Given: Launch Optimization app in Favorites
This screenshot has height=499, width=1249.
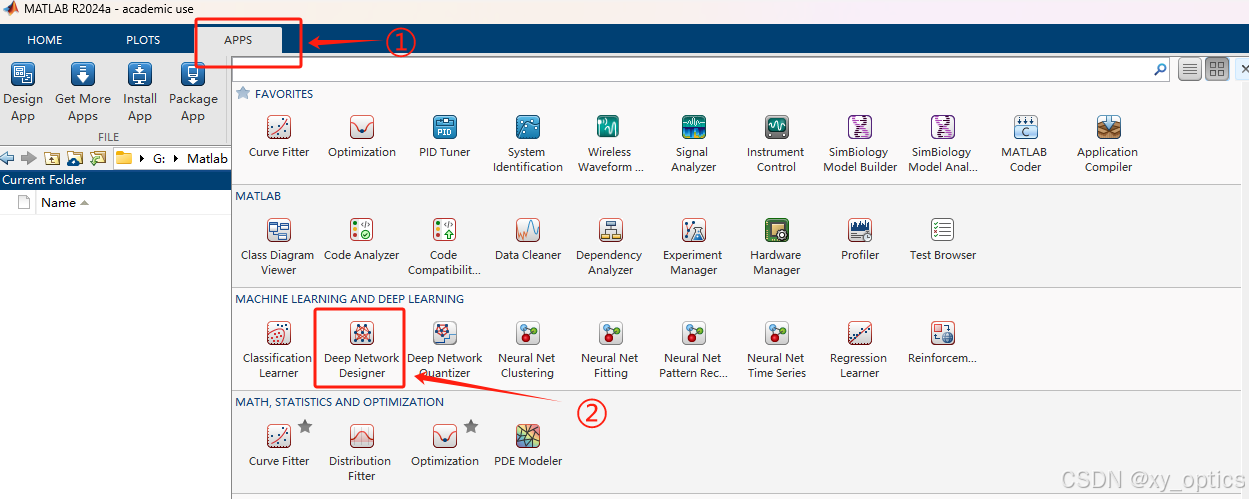Looking at the screenshot, I should coord(362,136).
